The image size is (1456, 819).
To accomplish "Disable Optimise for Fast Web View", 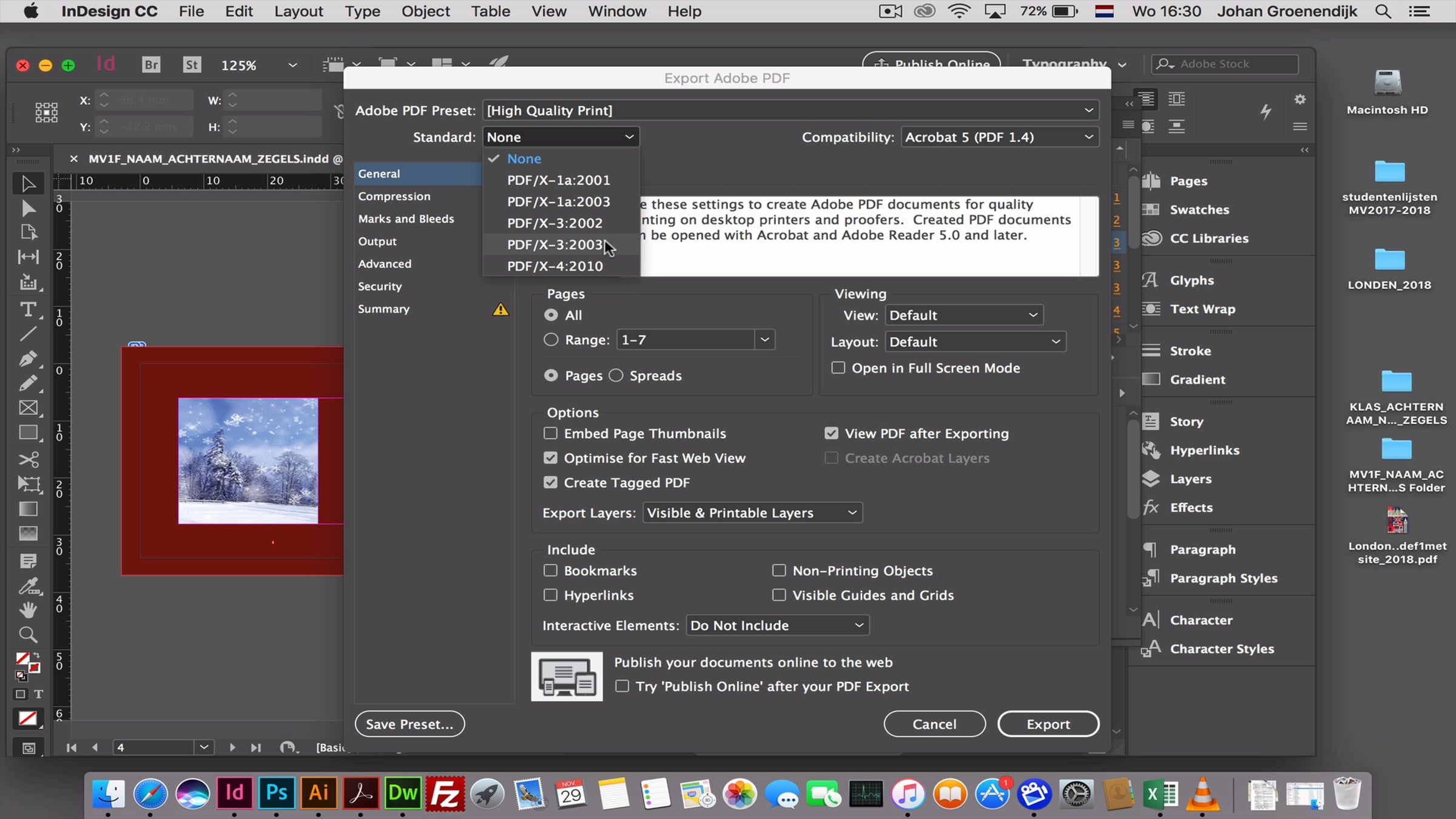I will [550, 458].
